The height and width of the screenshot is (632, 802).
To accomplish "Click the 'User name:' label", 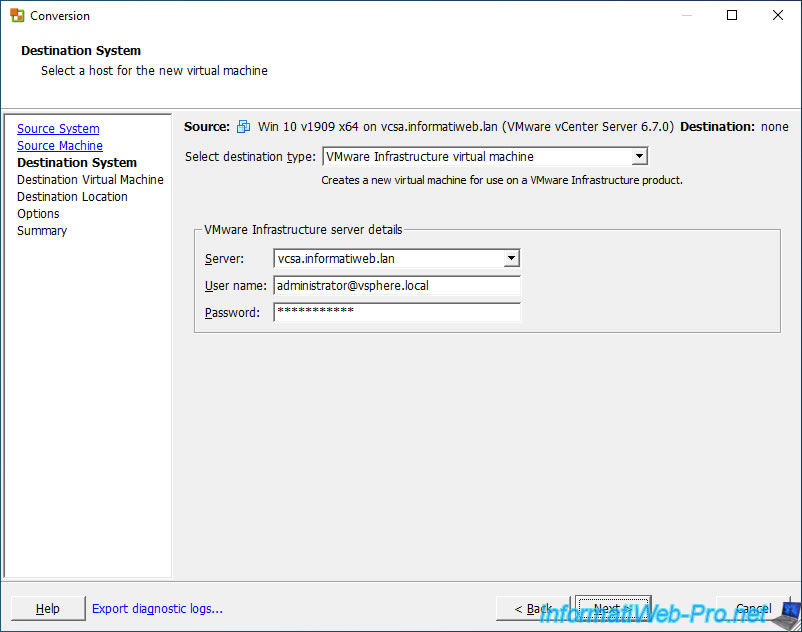I will 236,286.
